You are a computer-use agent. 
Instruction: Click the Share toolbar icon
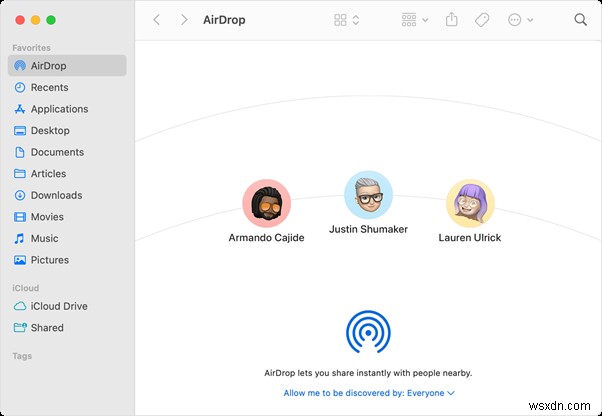pyautogui.click(x=452, y=20)
